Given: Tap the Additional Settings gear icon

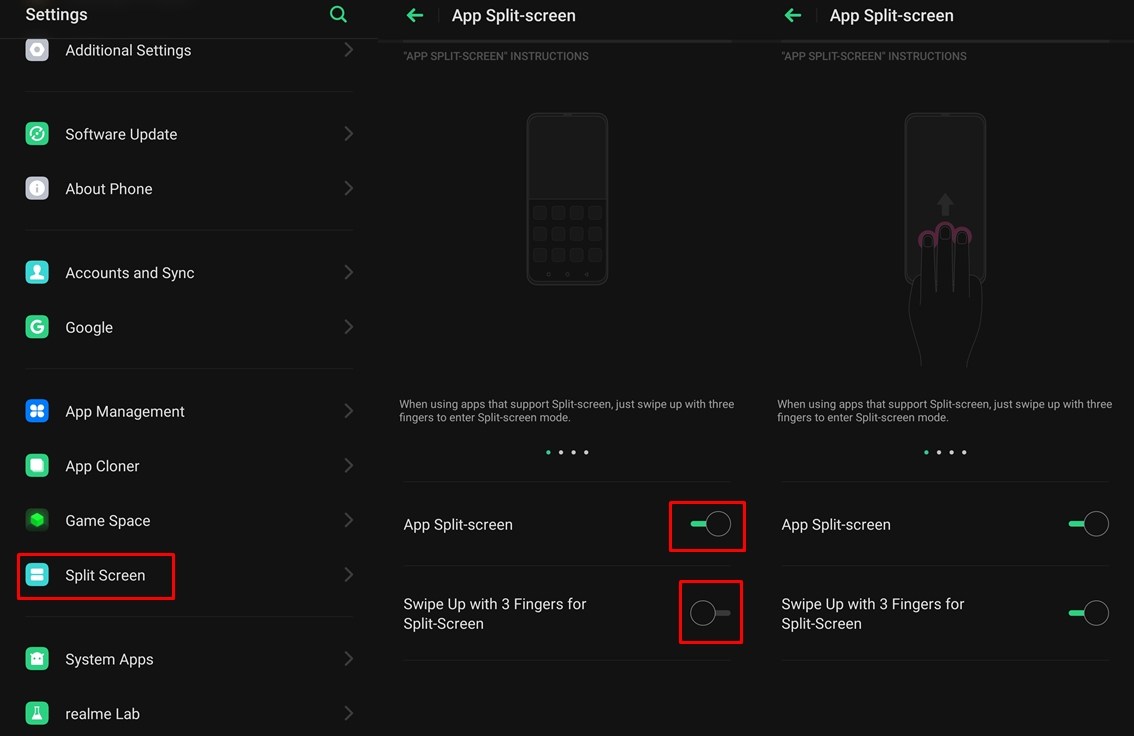Looking at the screenshot, I should pos(37,50).
